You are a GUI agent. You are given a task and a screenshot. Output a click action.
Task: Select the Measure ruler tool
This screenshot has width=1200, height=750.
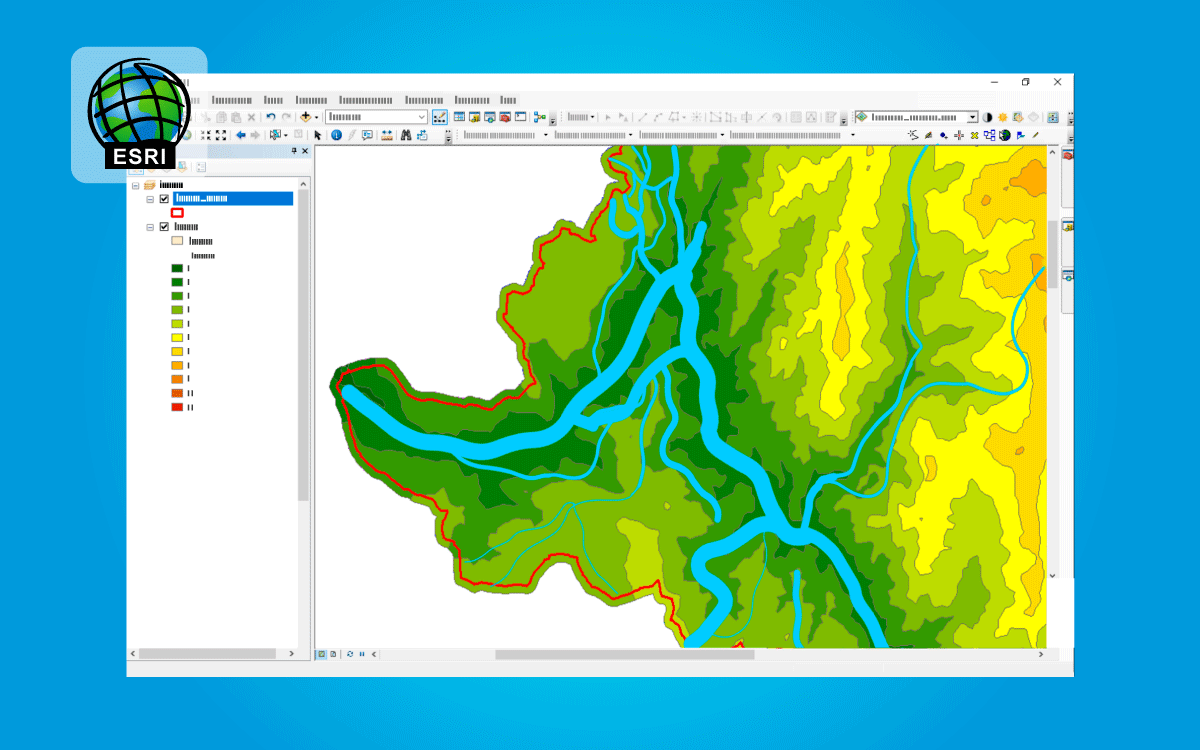pyautogui.click(x=386, y=135)
